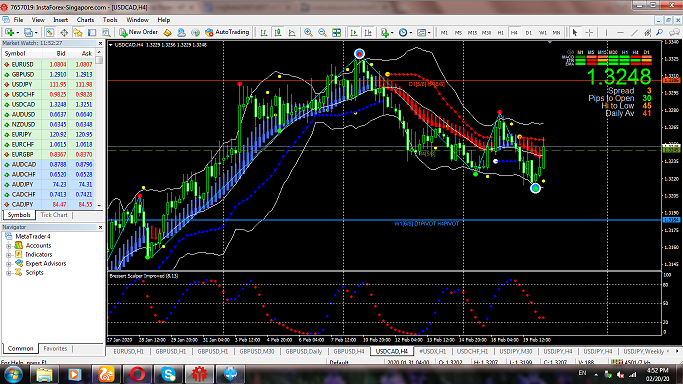Close the Navigator panel
The image size is (683, 384).
click(x=100, y=227)
